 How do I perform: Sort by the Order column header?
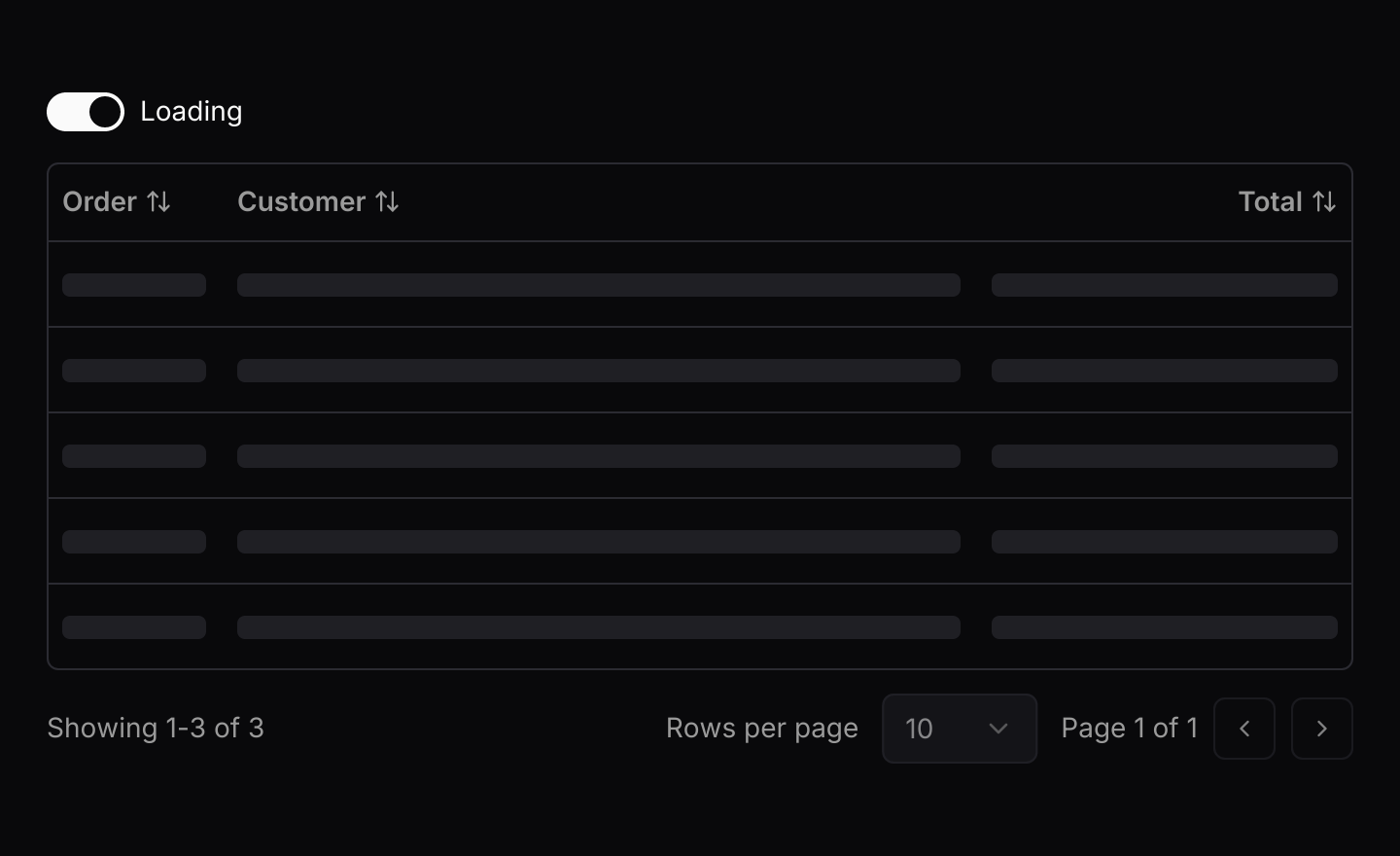(x=117, y=202)
